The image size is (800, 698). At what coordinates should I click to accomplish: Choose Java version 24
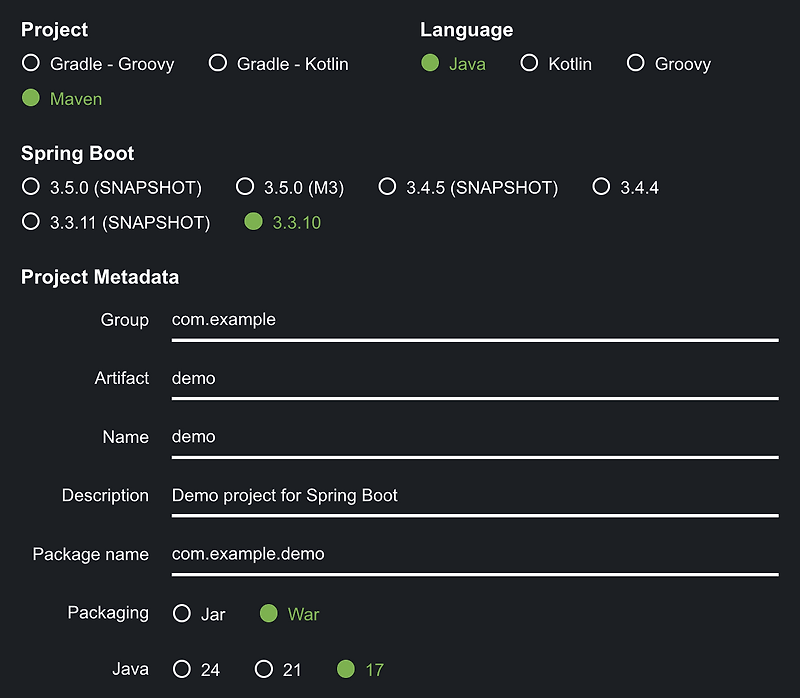tap(181, 669)
